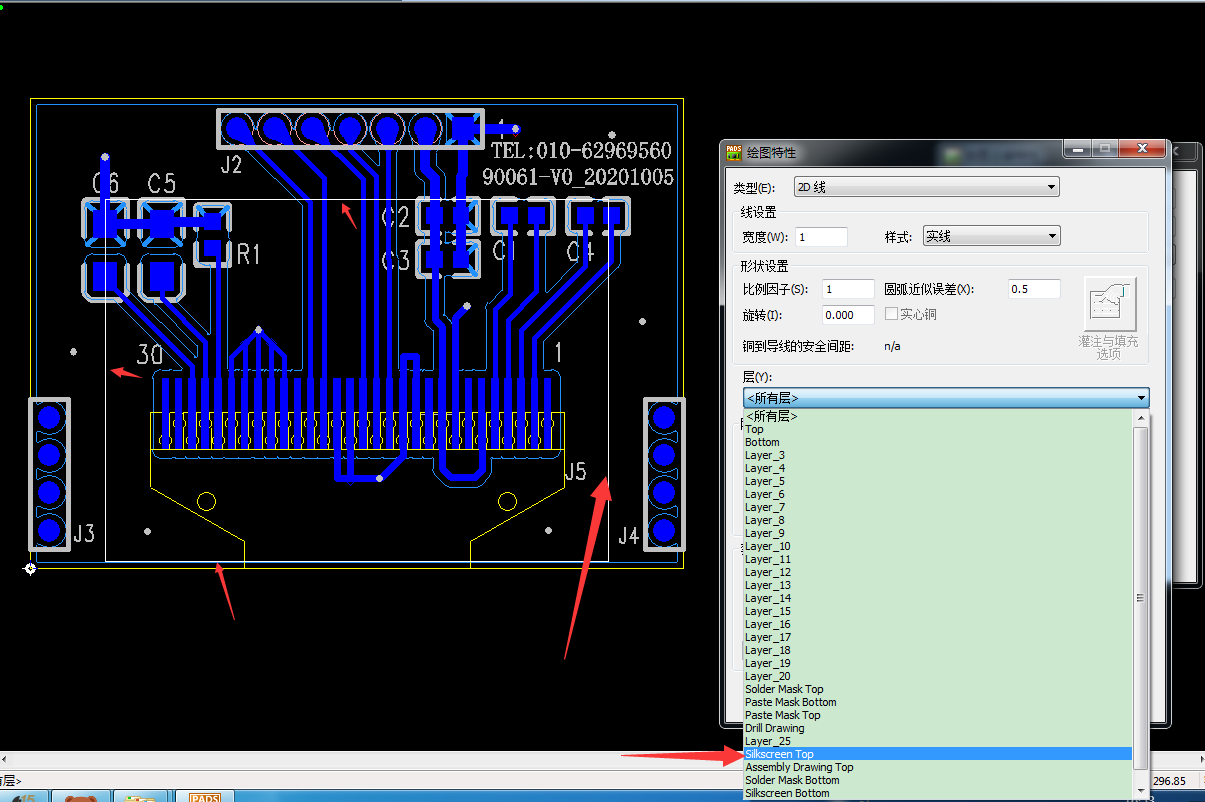
Task: Select Silkscreen Top from the layer list
Action: click(x=780, y=754)
